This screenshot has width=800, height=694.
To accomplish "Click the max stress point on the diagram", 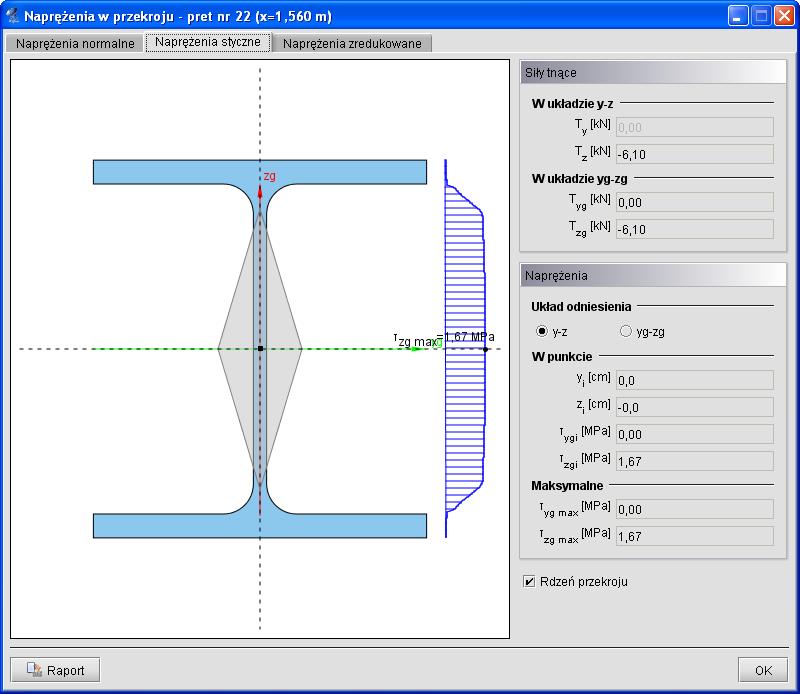I will 485,349.
